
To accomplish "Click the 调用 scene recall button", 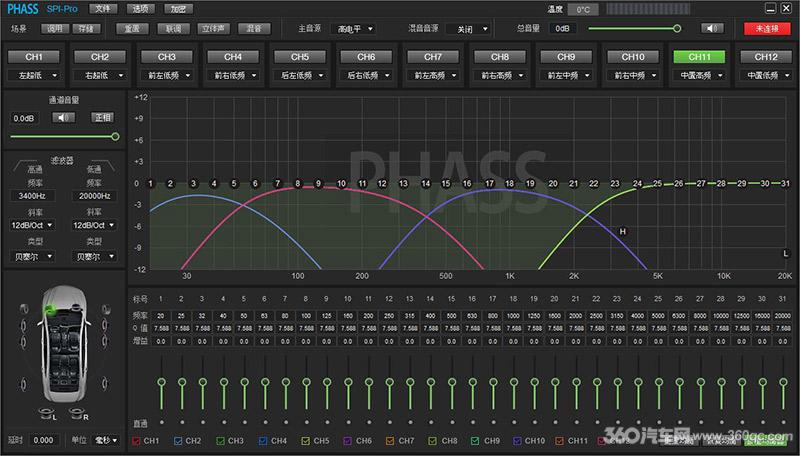I will pos(55,29).
